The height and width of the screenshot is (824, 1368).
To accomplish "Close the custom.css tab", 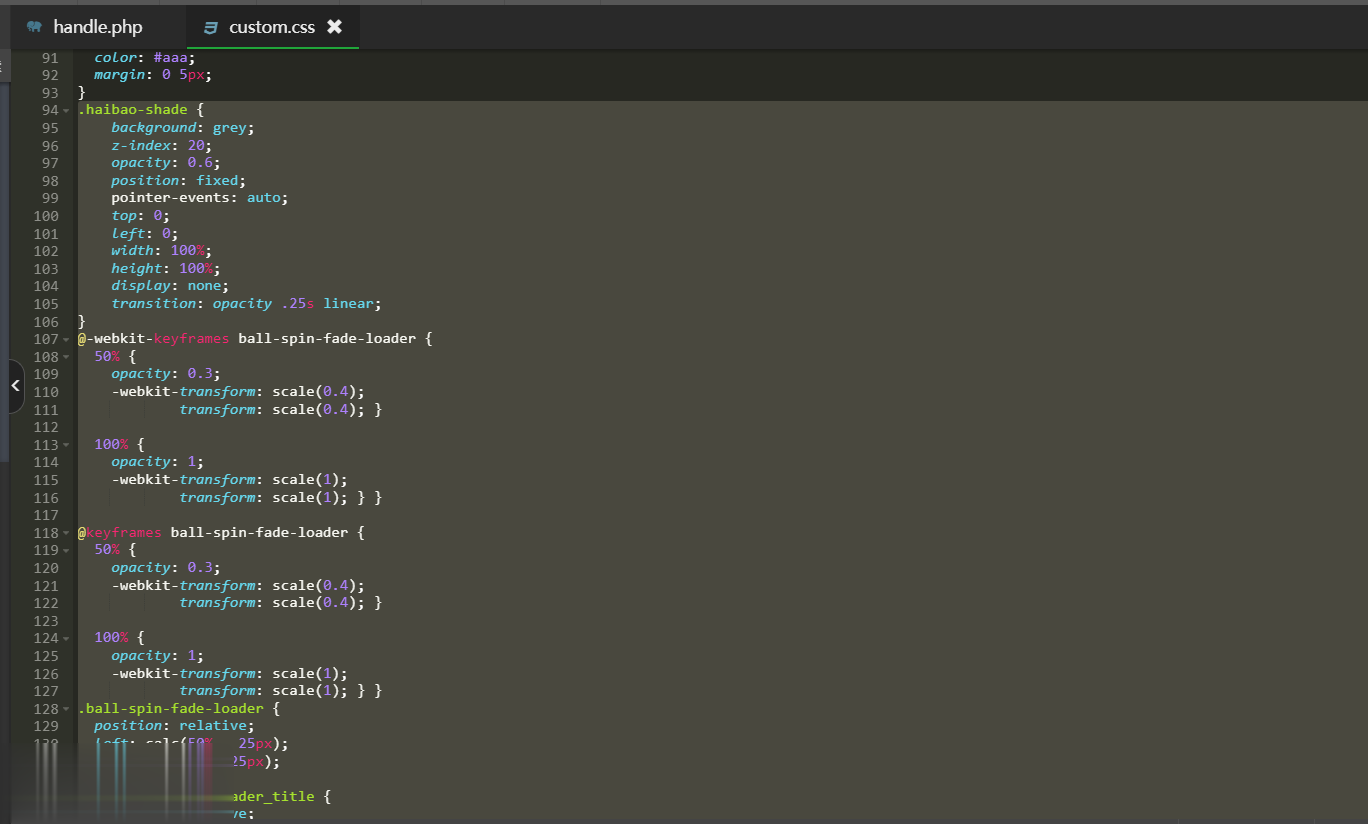I will [x=335, y=27].
